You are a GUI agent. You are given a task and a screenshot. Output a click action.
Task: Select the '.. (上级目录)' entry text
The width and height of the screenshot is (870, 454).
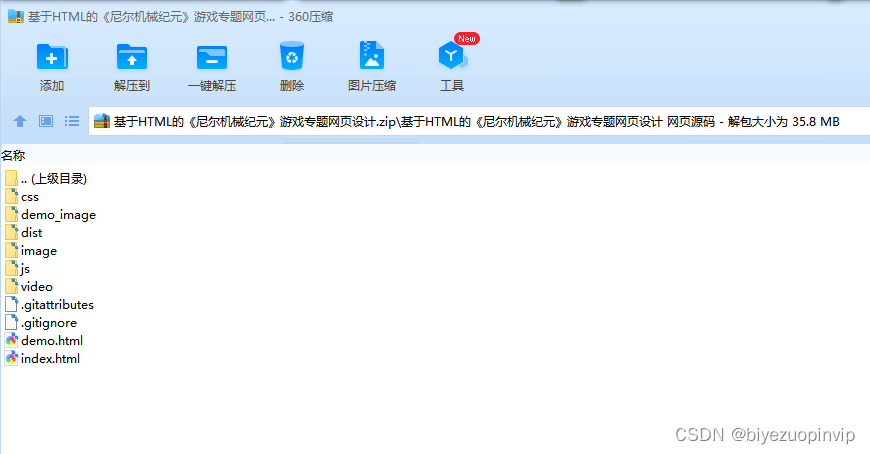(x=54, y=179)
